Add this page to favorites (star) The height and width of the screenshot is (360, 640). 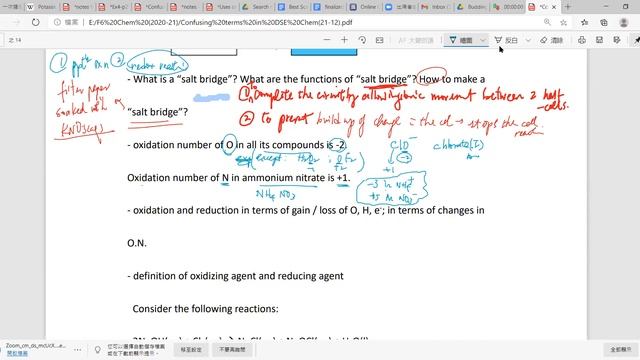[564, 22]
